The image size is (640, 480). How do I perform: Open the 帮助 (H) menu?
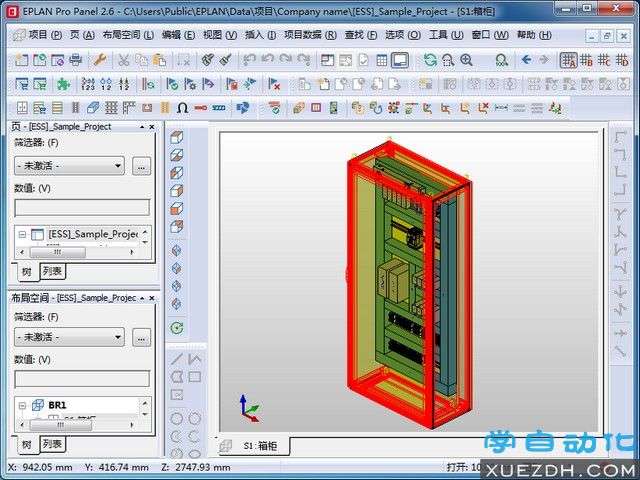click(534, 35)
